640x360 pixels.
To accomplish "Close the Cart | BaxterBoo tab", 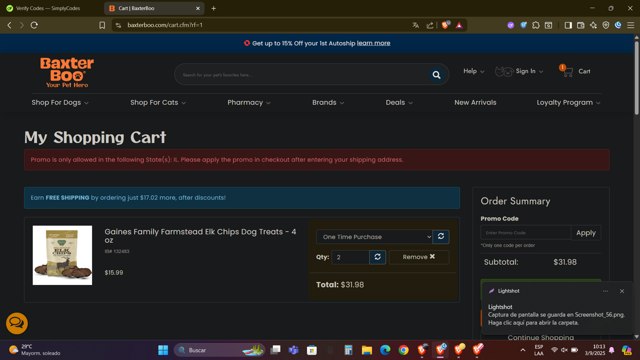I will coord(198,8).
